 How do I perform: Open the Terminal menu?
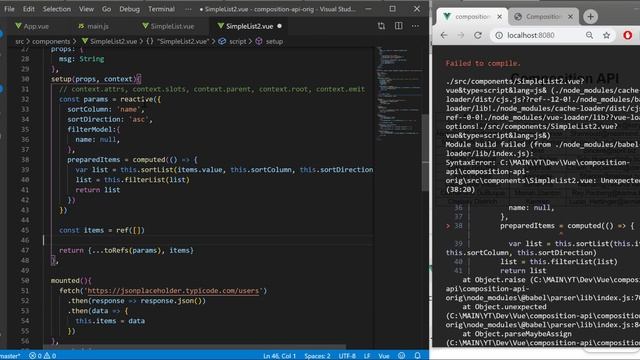click(x=161, y=9)
